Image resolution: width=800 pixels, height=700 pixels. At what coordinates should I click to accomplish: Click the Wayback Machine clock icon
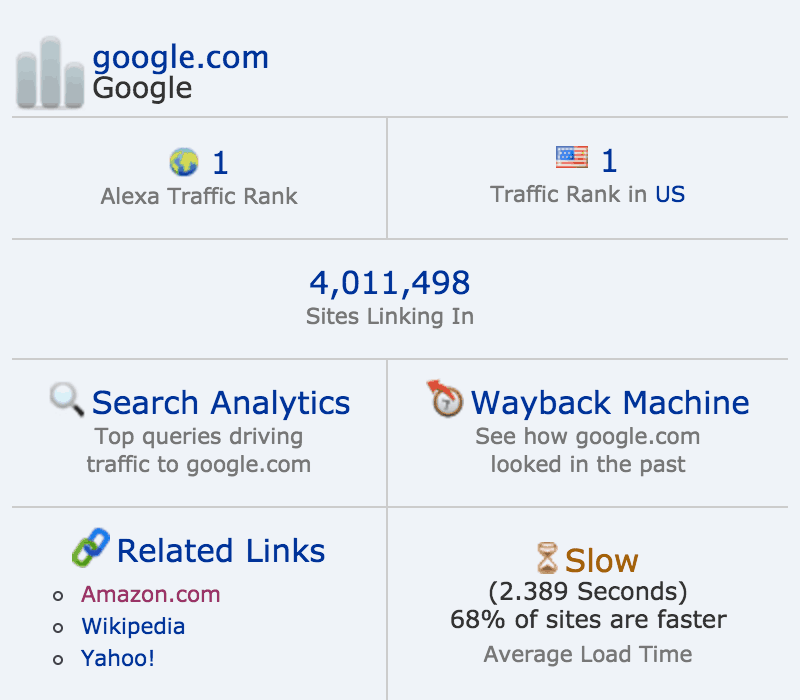[445, 398]
